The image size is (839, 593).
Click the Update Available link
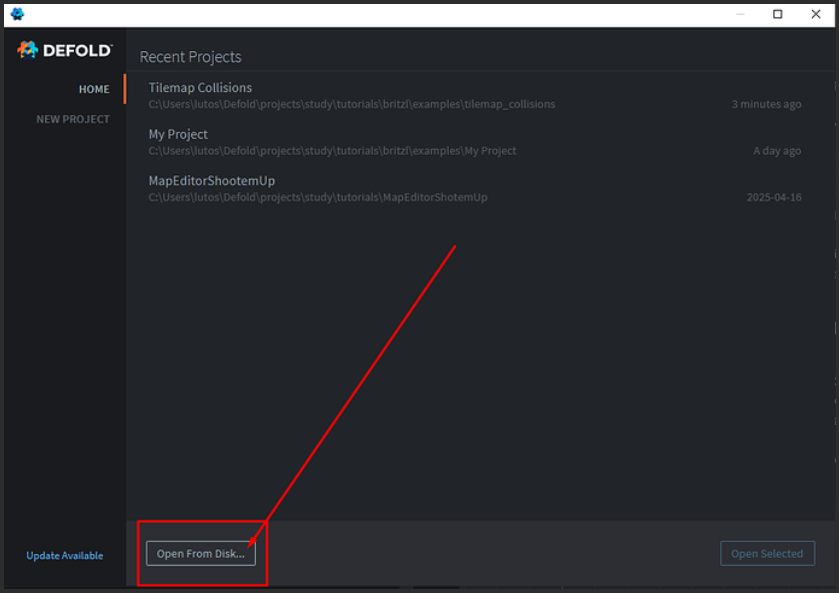tap(65, 556)
